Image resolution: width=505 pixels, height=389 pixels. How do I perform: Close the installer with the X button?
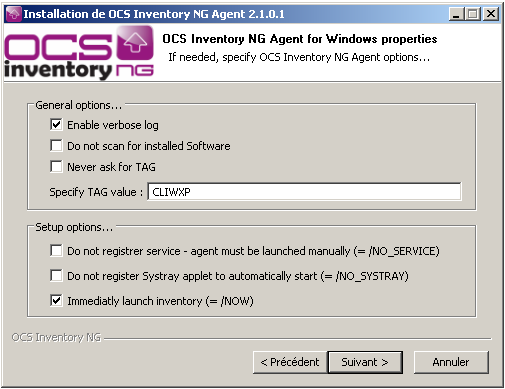(491, 14)
